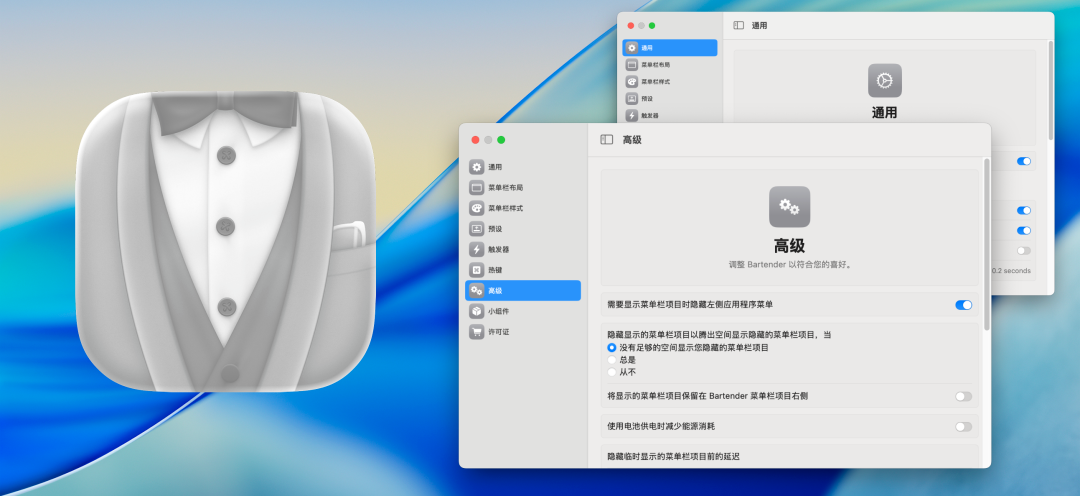Click the 热键 icon in the front window sidebar

477,270
